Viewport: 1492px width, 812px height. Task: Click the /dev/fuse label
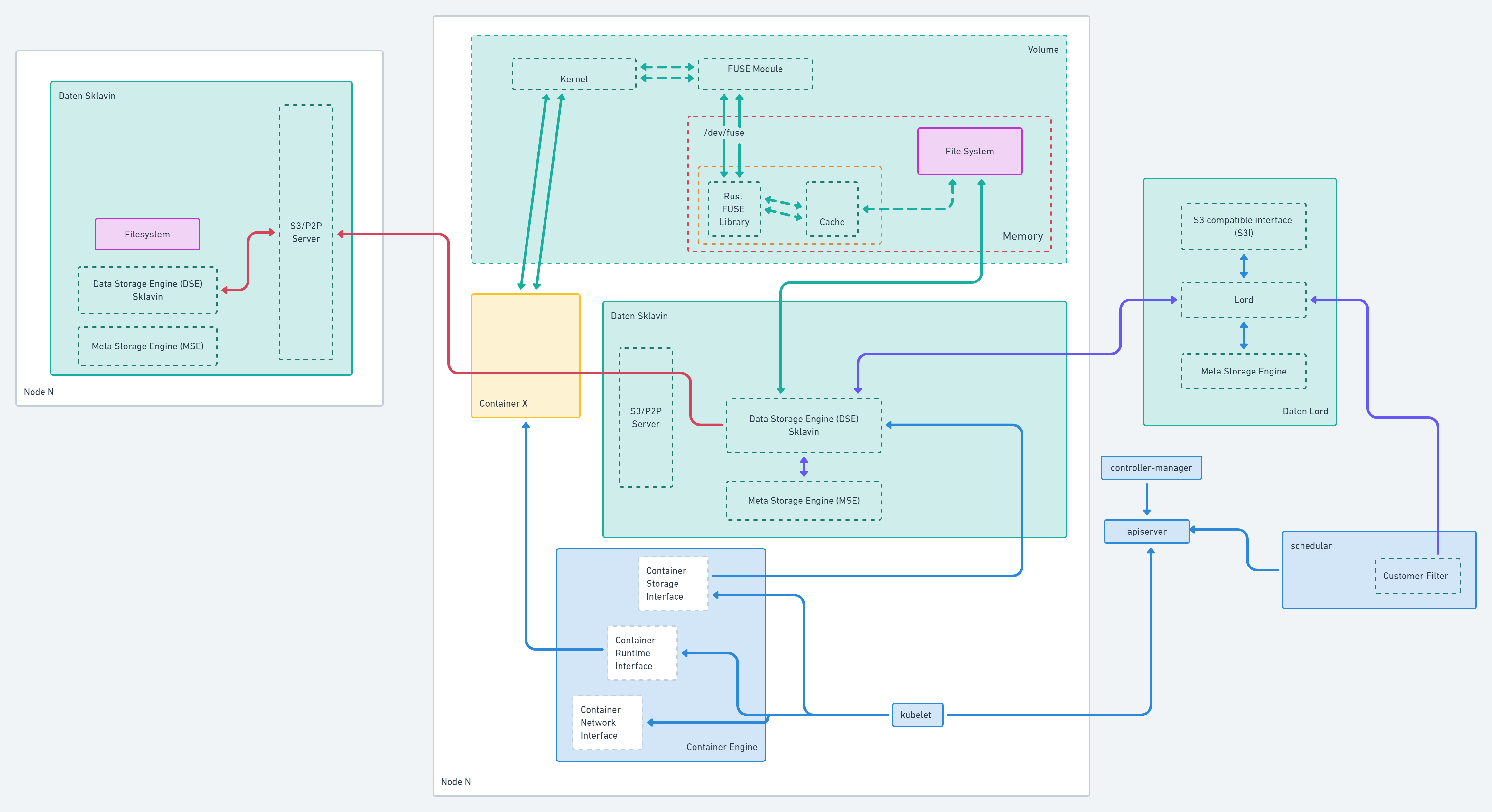[x=724, y=133]
